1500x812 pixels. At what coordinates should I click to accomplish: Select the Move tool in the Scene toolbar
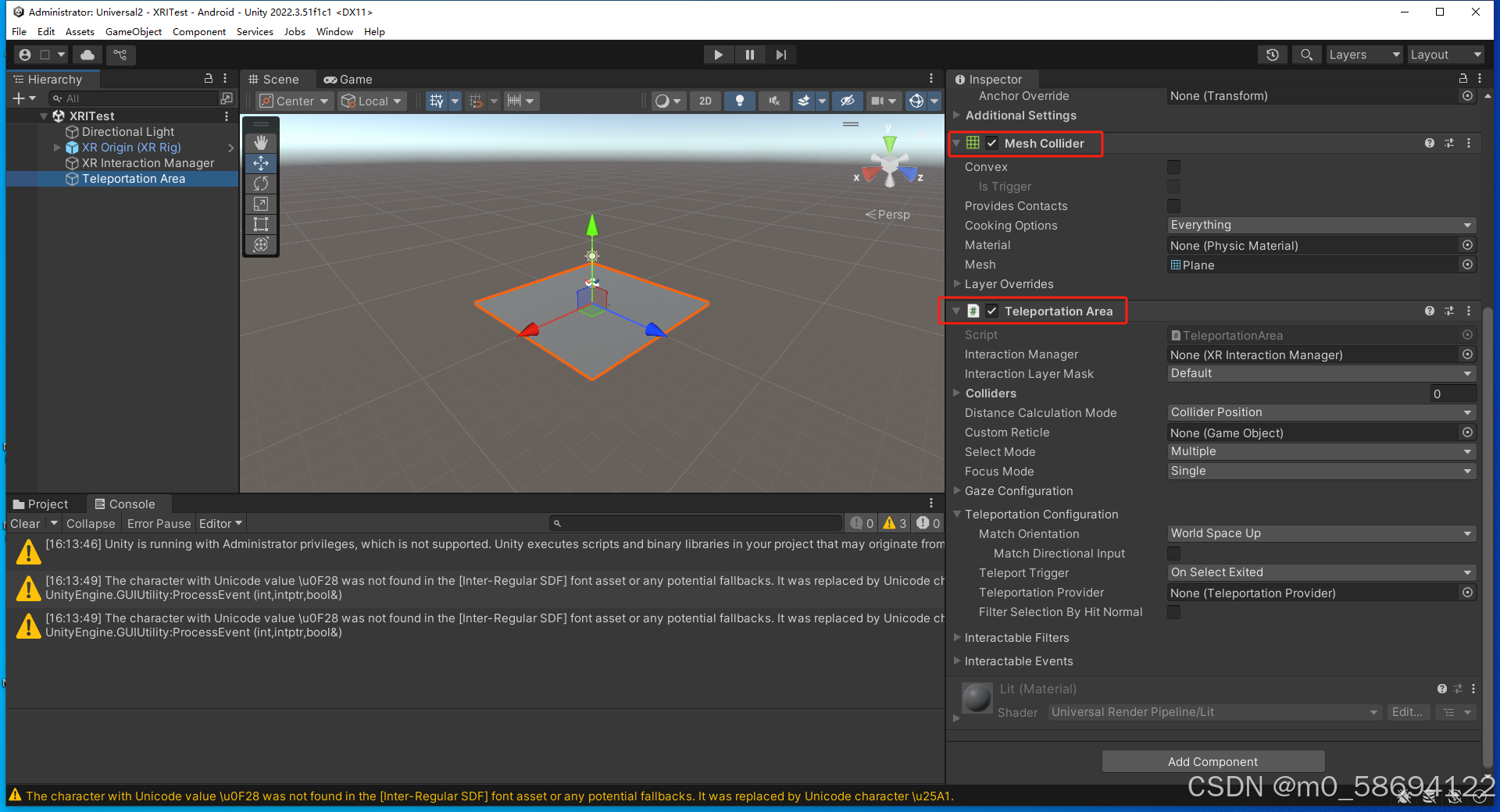tap(261, 163)
